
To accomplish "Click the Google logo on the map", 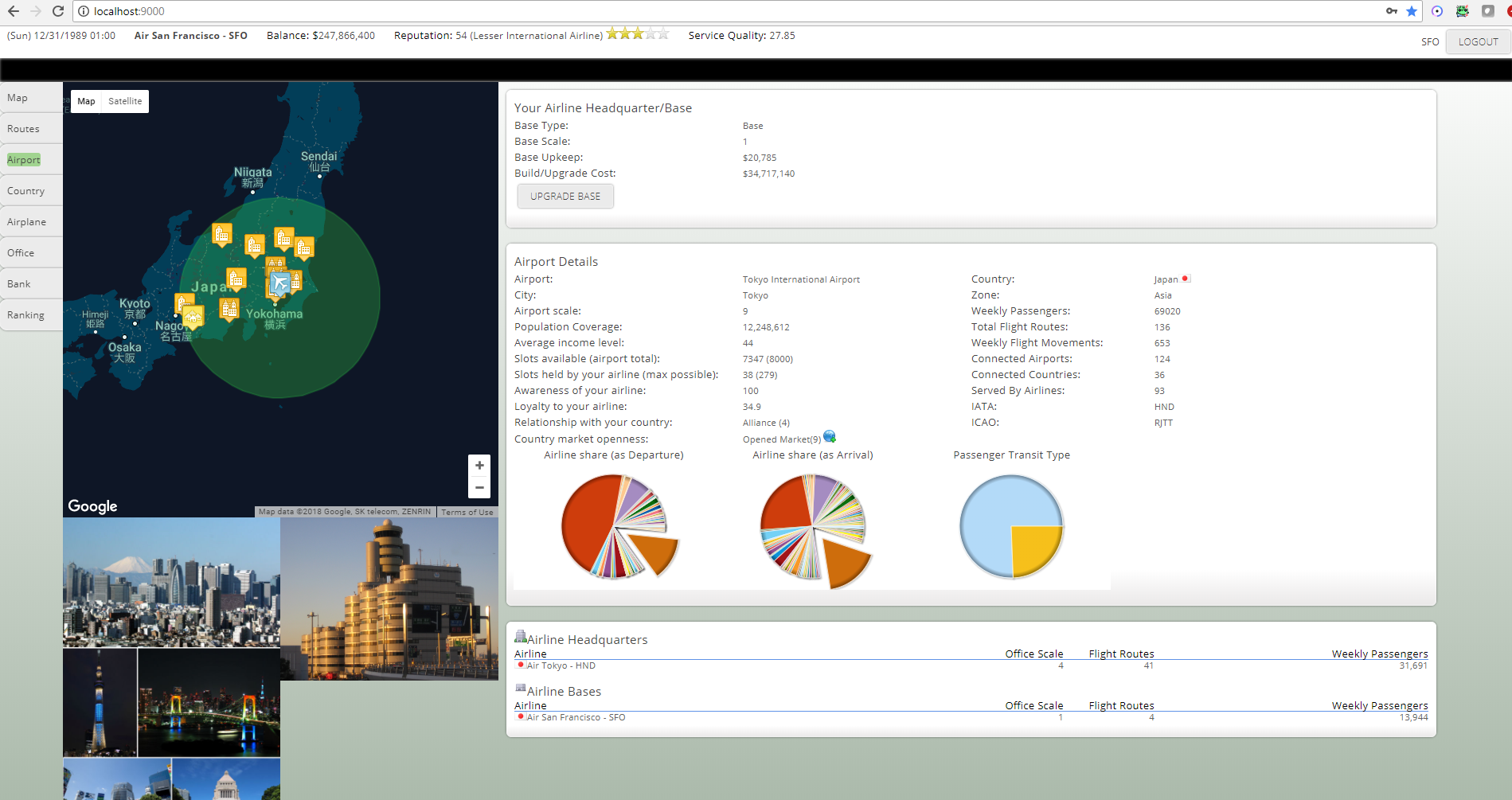I will pos(92,506).
